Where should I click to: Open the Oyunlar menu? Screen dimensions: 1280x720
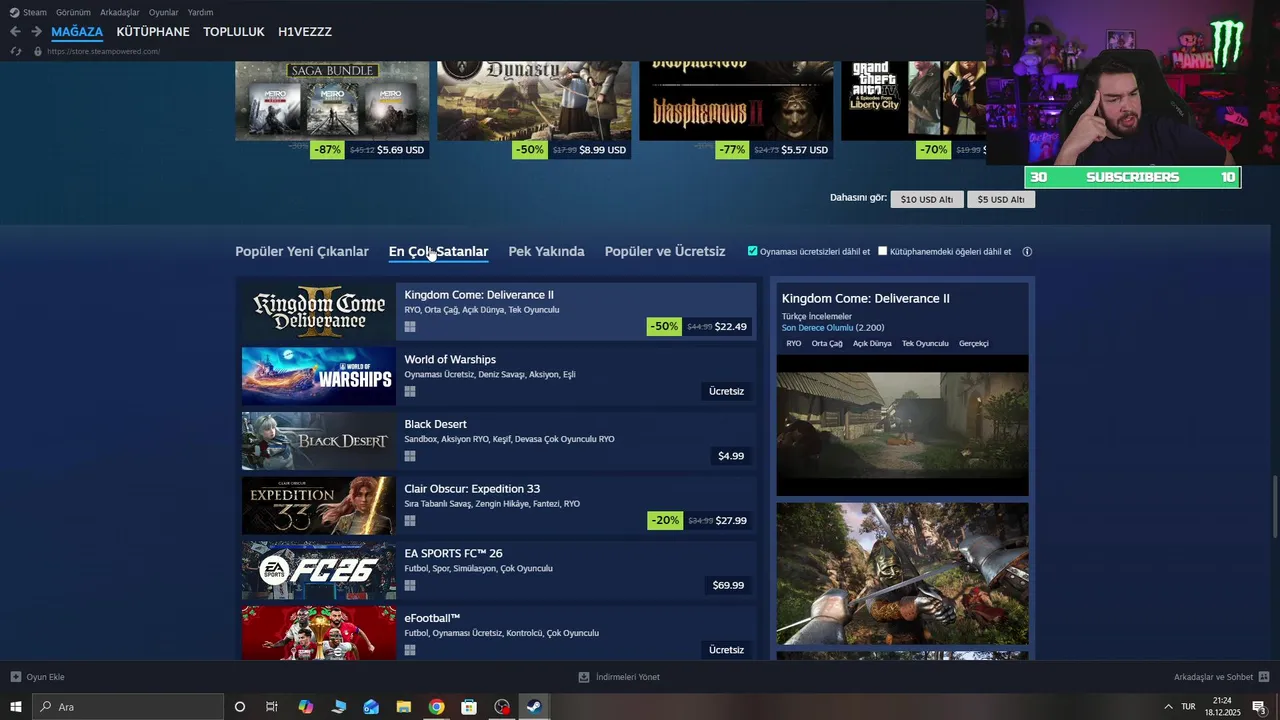163,13
